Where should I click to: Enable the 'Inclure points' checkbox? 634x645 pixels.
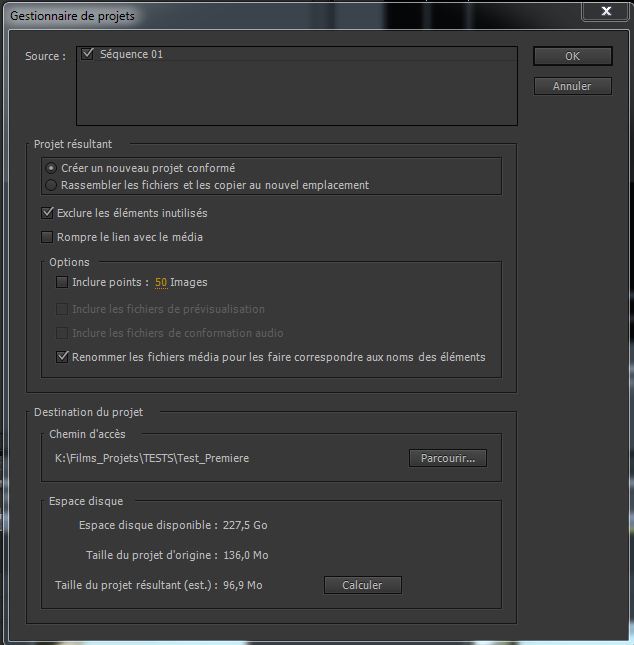point(62,282)
